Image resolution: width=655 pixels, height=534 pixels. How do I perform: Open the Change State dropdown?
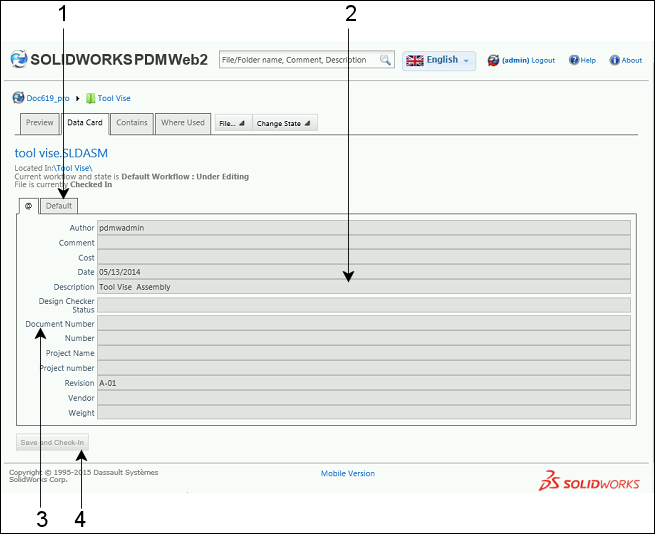pyautogui.click(x=285, y=124)
